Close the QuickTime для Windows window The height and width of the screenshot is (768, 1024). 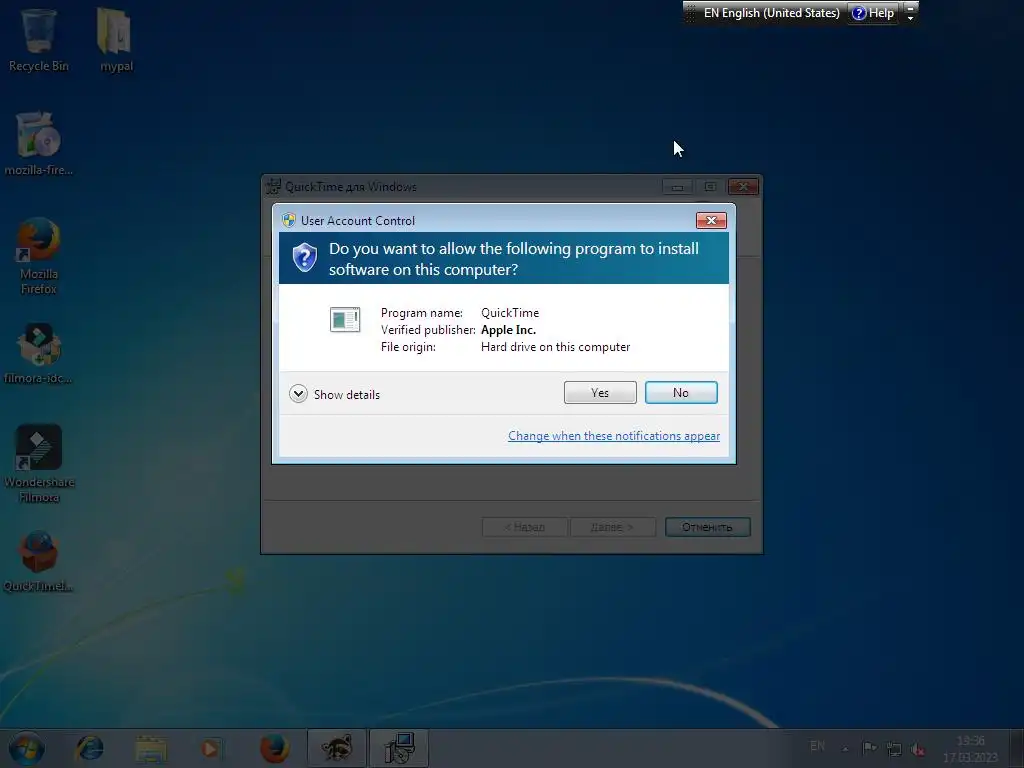(743, 187)
